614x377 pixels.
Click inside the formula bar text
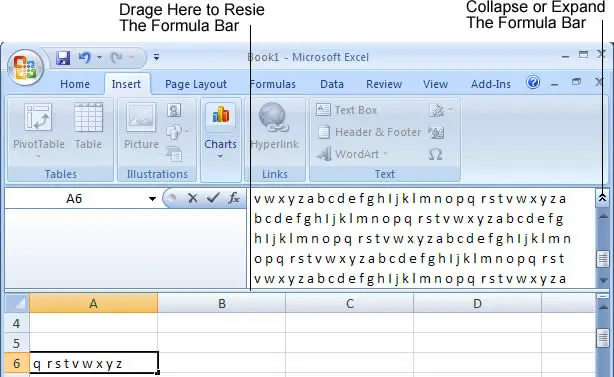(x=421, y=238)
